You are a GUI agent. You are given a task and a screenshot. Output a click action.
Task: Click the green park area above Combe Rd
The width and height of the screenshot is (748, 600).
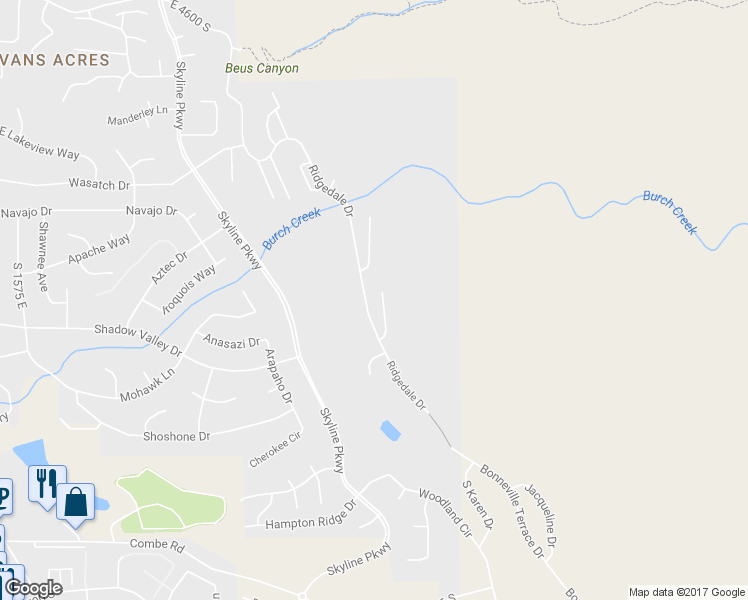pyautogui.click(x=172, y=502)
